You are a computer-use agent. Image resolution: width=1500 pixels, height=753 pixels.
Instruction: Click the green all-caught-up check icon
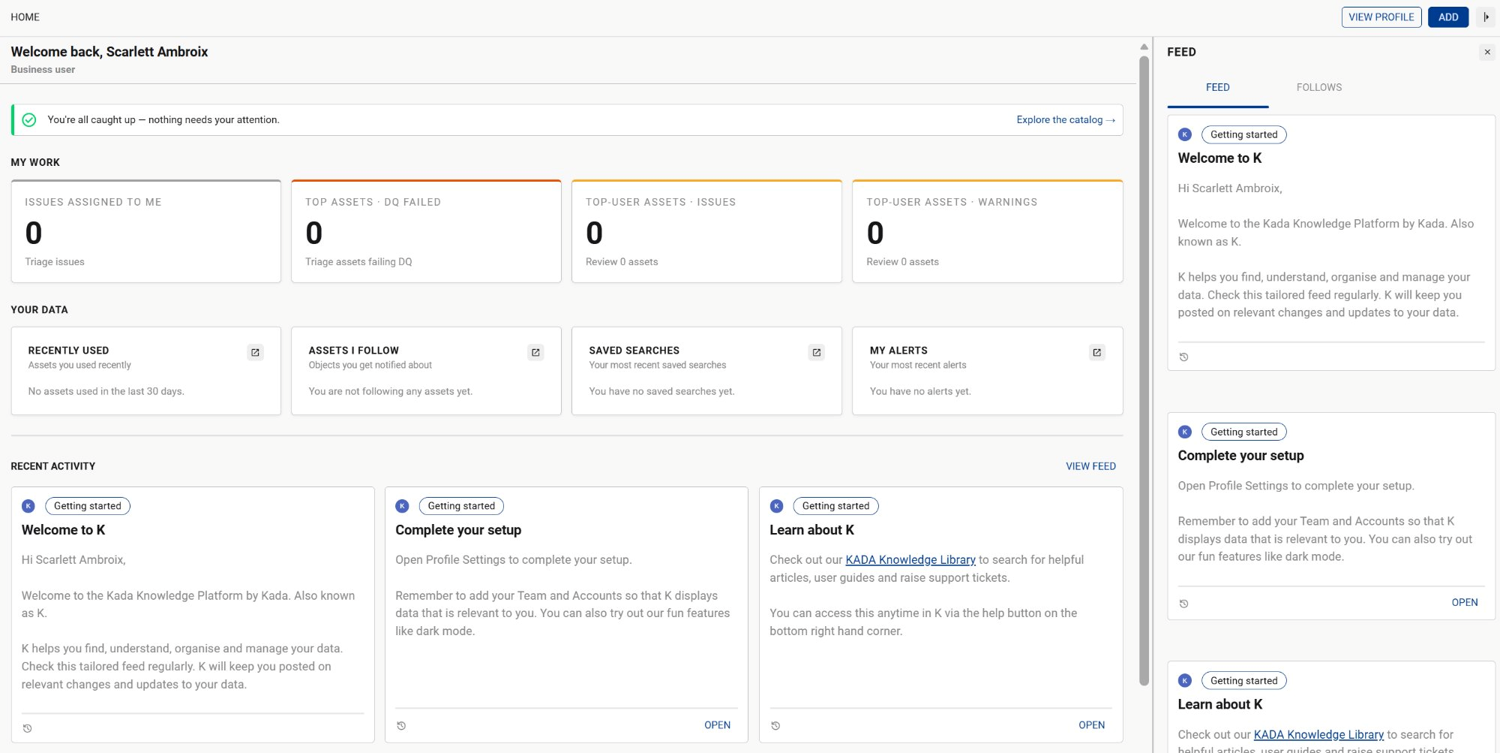29,120
